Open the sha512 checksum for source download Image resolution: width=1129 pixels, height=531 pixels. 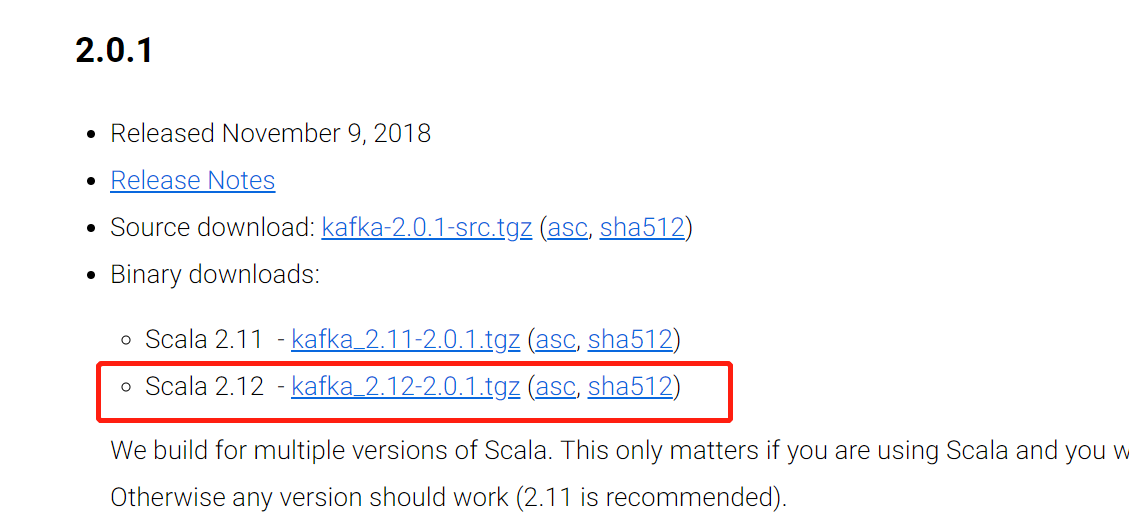coord(642,228)
